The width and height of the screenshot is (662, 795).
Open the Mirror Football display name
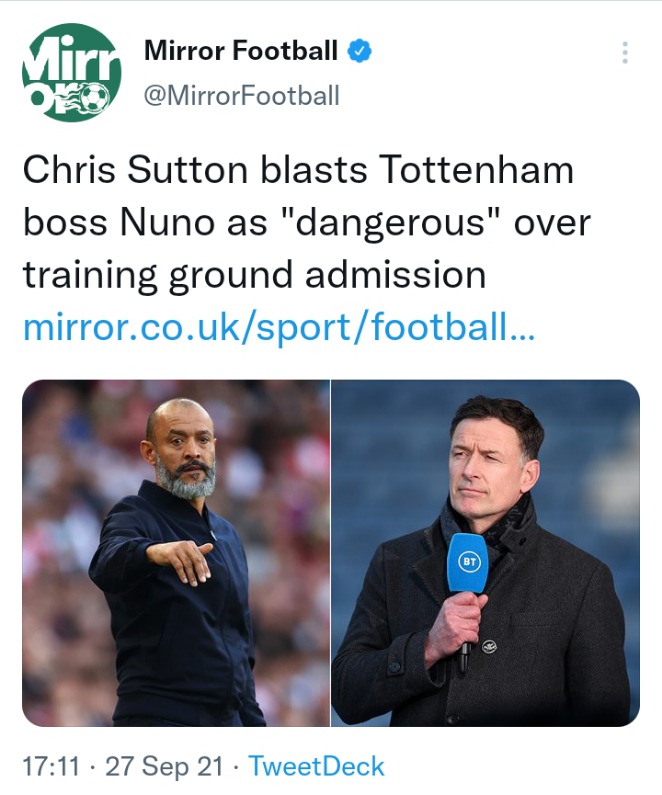click(x=241, y=51)
